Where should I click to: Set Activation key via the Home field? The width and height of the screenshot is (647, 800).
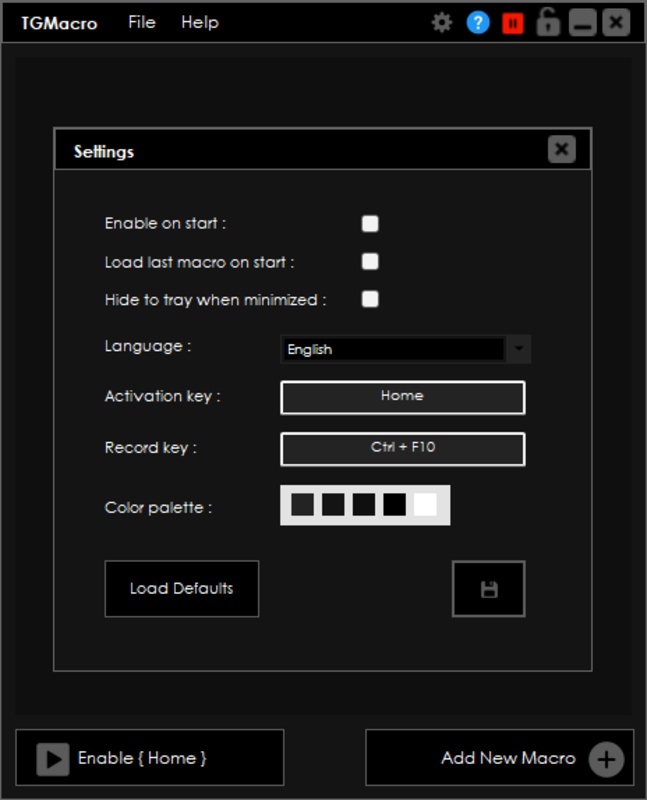pos(403,397)
